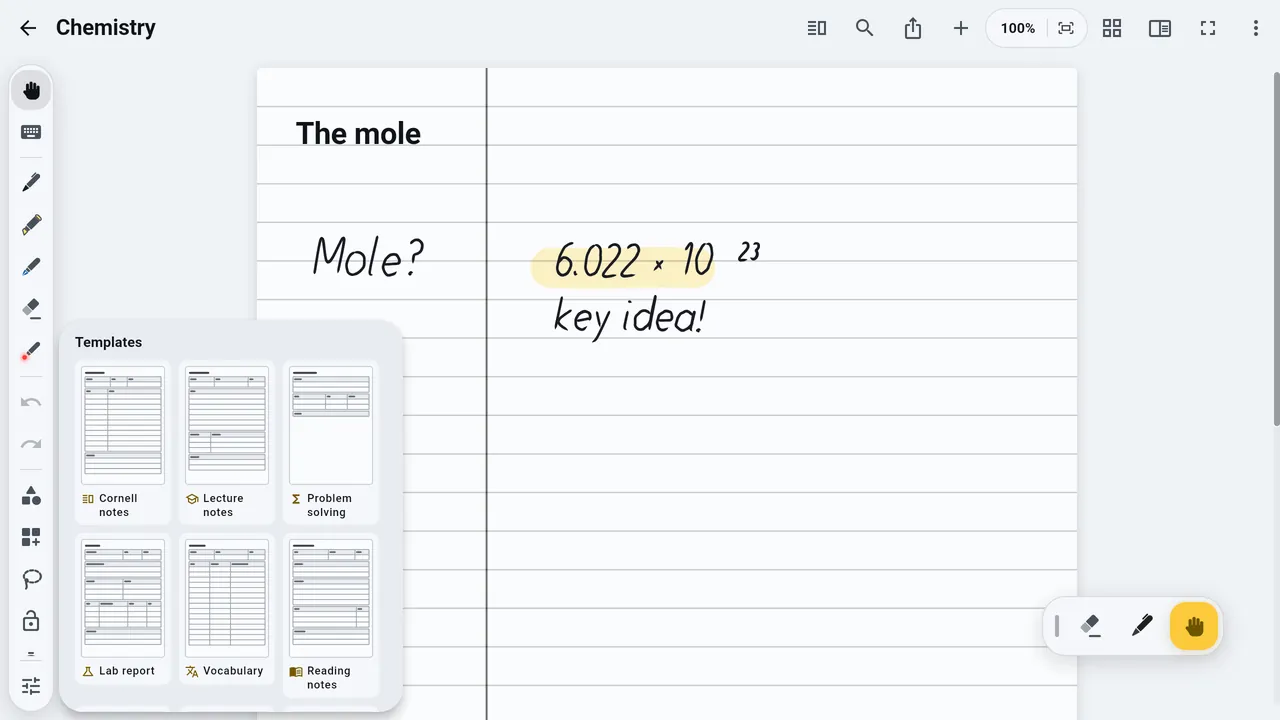This screenshot has height=720, width=1280.
Task: Switch to fullscreen mode
Action: (x=1208, y=28)
